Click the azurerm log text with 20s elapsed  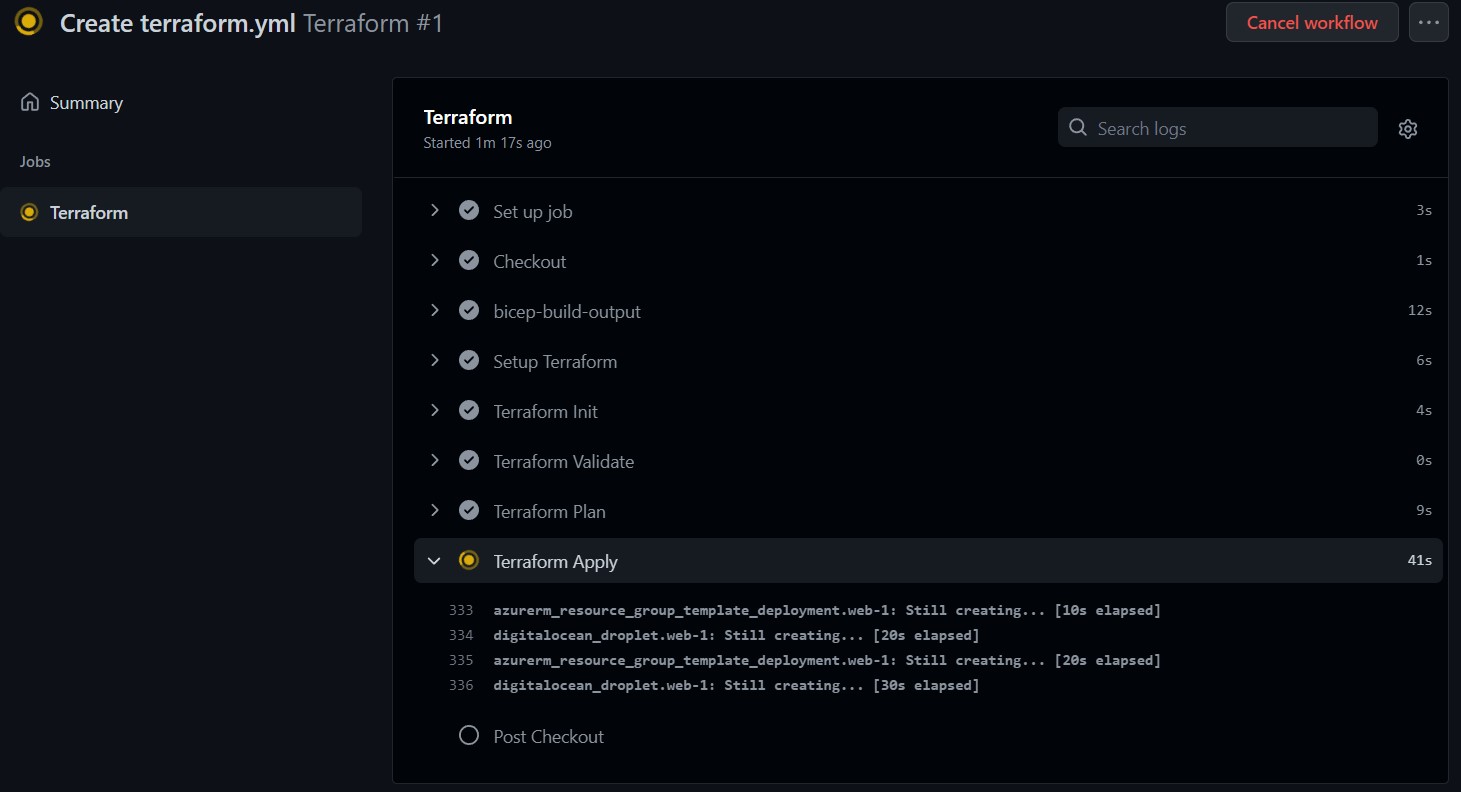[827, 660]
